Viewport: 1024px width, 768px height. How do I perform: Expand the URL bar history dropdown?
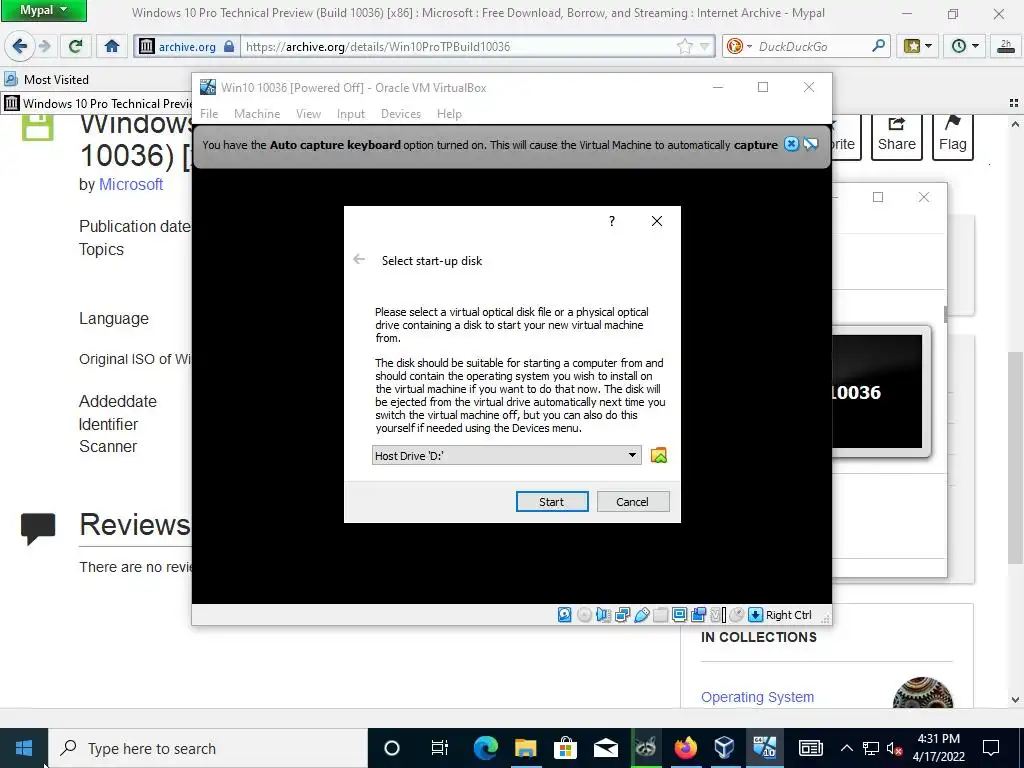705,46
